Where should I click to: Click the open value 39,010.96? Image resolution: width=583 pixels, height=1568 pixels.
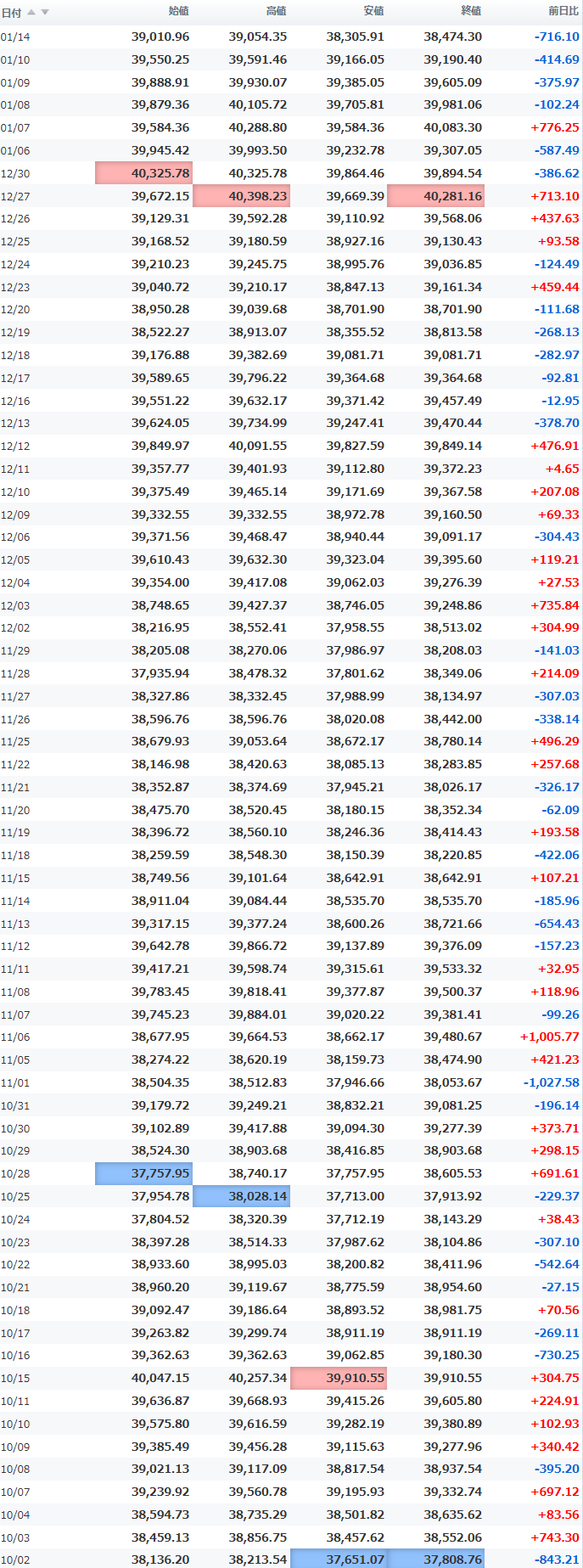click(x=160, y=37)
